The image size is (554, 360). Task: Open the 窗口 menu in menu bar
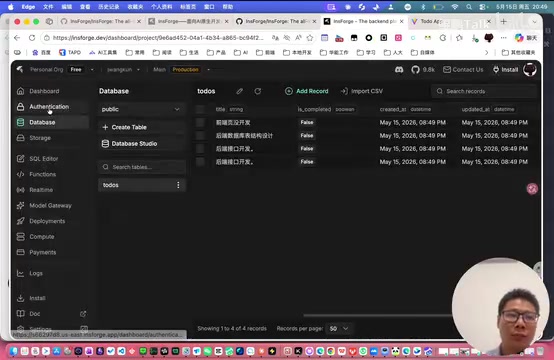pyautogui.click(x=209, y=7)
